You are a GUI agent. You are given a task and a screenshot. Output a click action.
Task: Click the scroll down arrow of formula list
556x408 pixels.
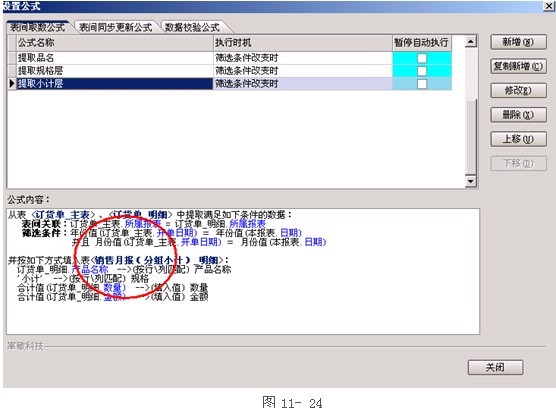coord(471,181)
